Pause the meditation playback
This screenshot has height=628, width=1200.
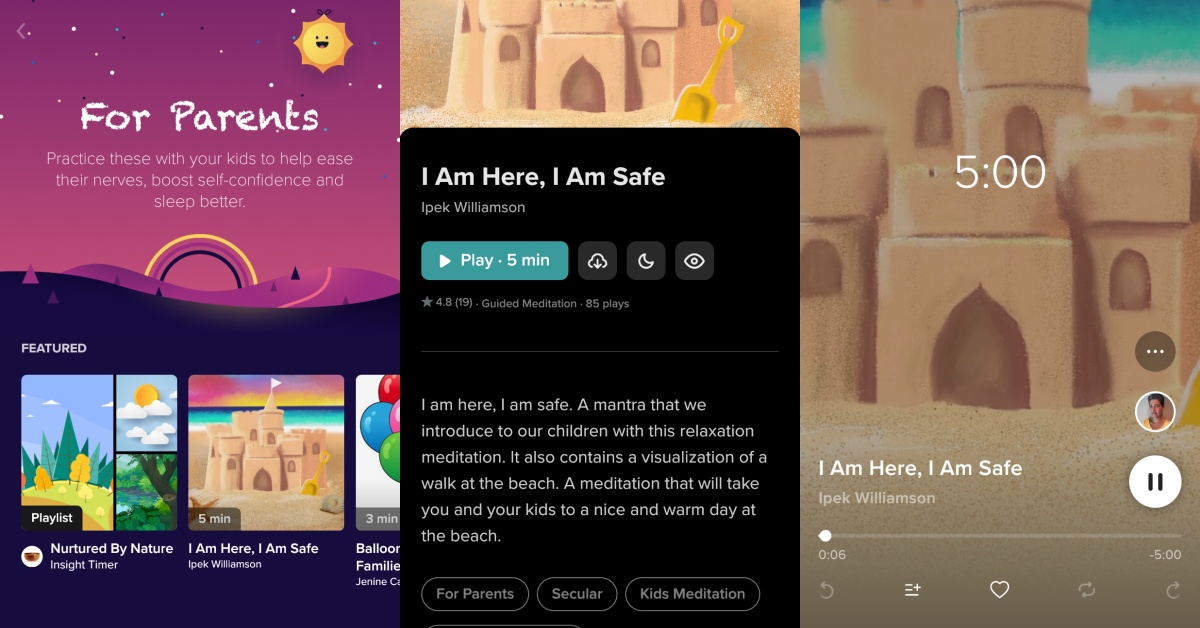[x=1155, y=482]
